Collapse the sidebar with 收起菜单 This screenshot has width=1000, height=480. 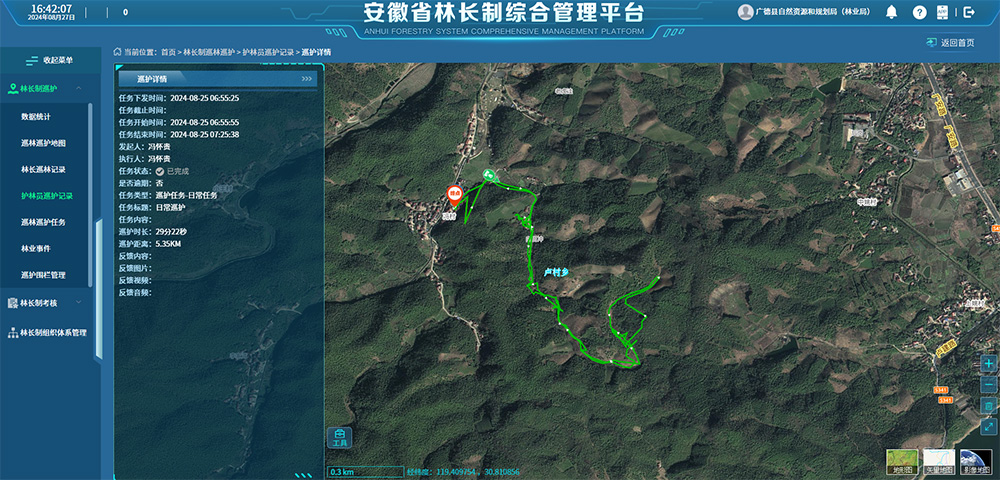click(x=50, y=60)
